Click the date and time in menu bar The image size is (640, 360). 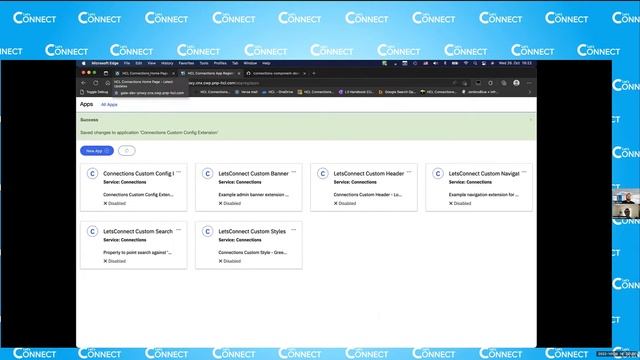tap(515, 63)
